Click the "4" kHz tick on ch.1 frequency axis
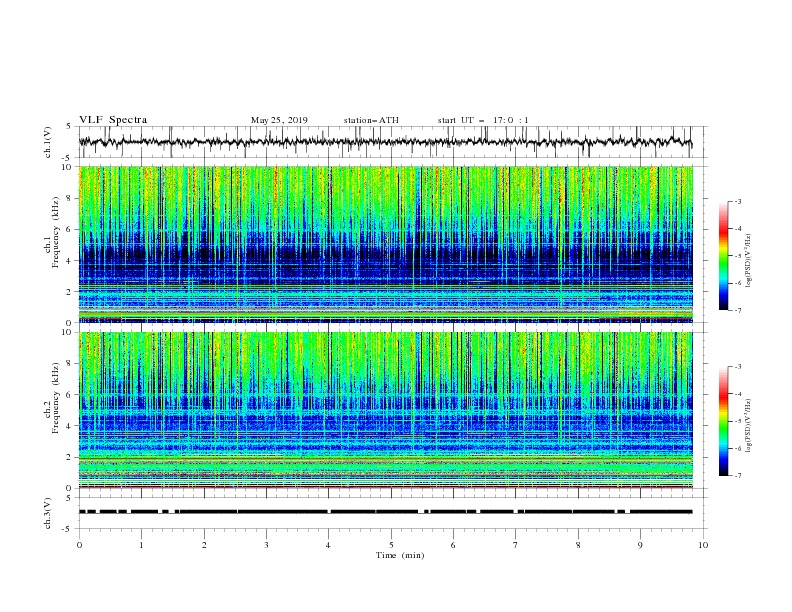Image resolution: width=792 pixels, height=612 pixels. pyautogui.click(x=69, y=261)
